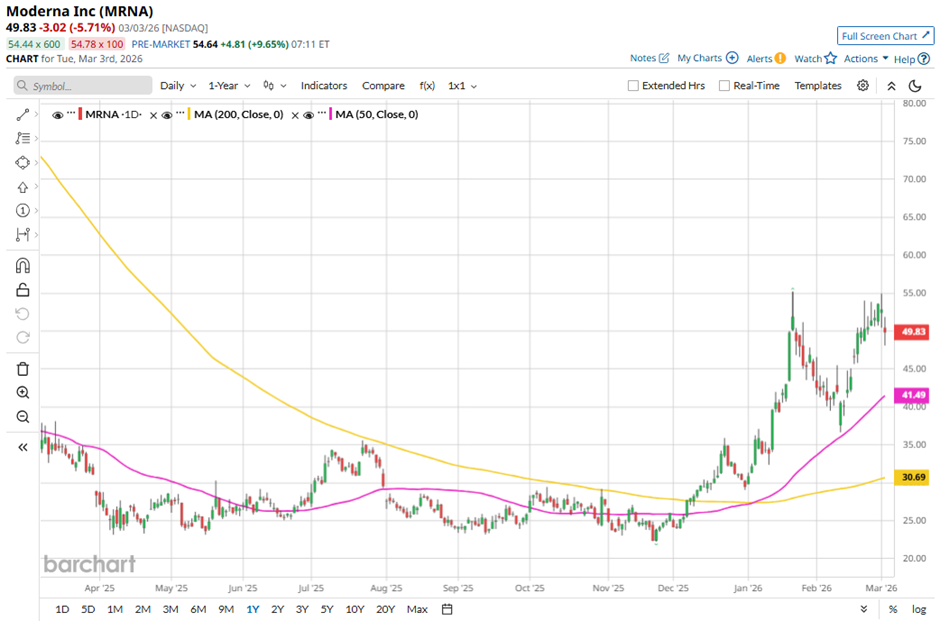Open chart settings gear icon

pyautogui.click(x=863, y=86)
